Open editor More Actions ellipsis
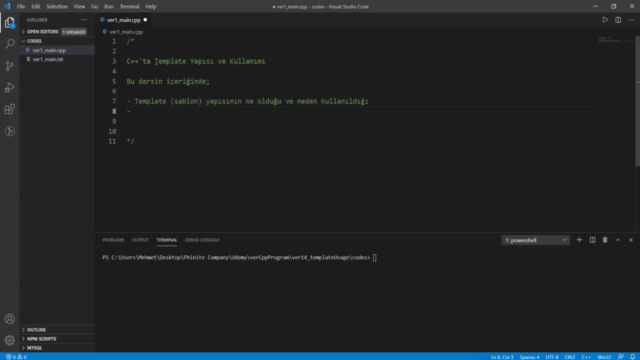The image size is (640, 360). coord(631,20)
